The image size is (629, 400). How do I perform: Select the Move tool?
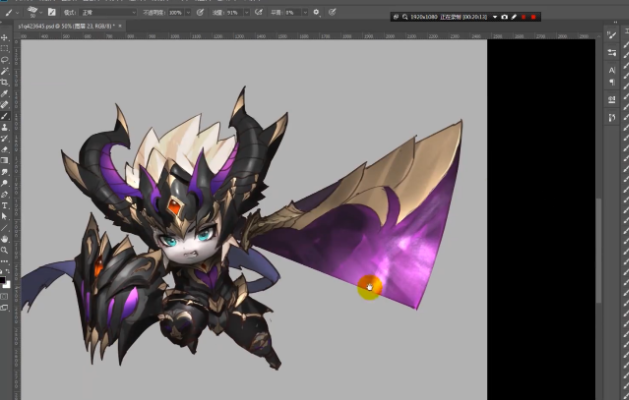click(4, 37)
